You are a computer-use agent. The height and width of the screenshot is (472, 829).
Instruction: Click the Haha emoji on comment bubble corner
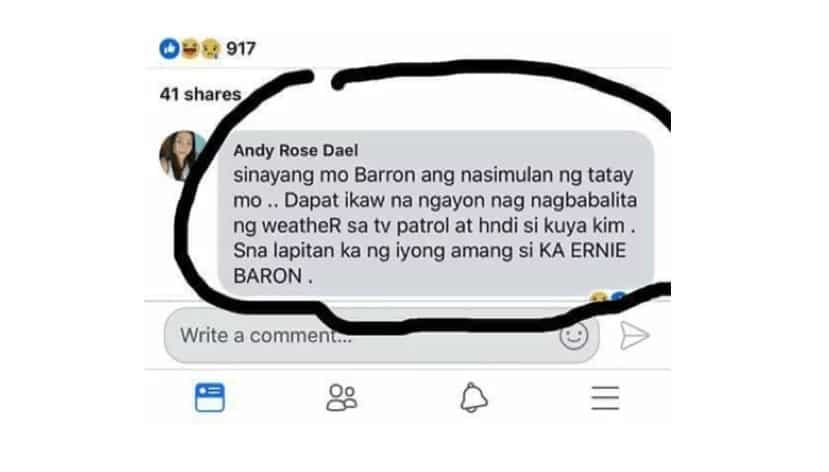(598, 297)
